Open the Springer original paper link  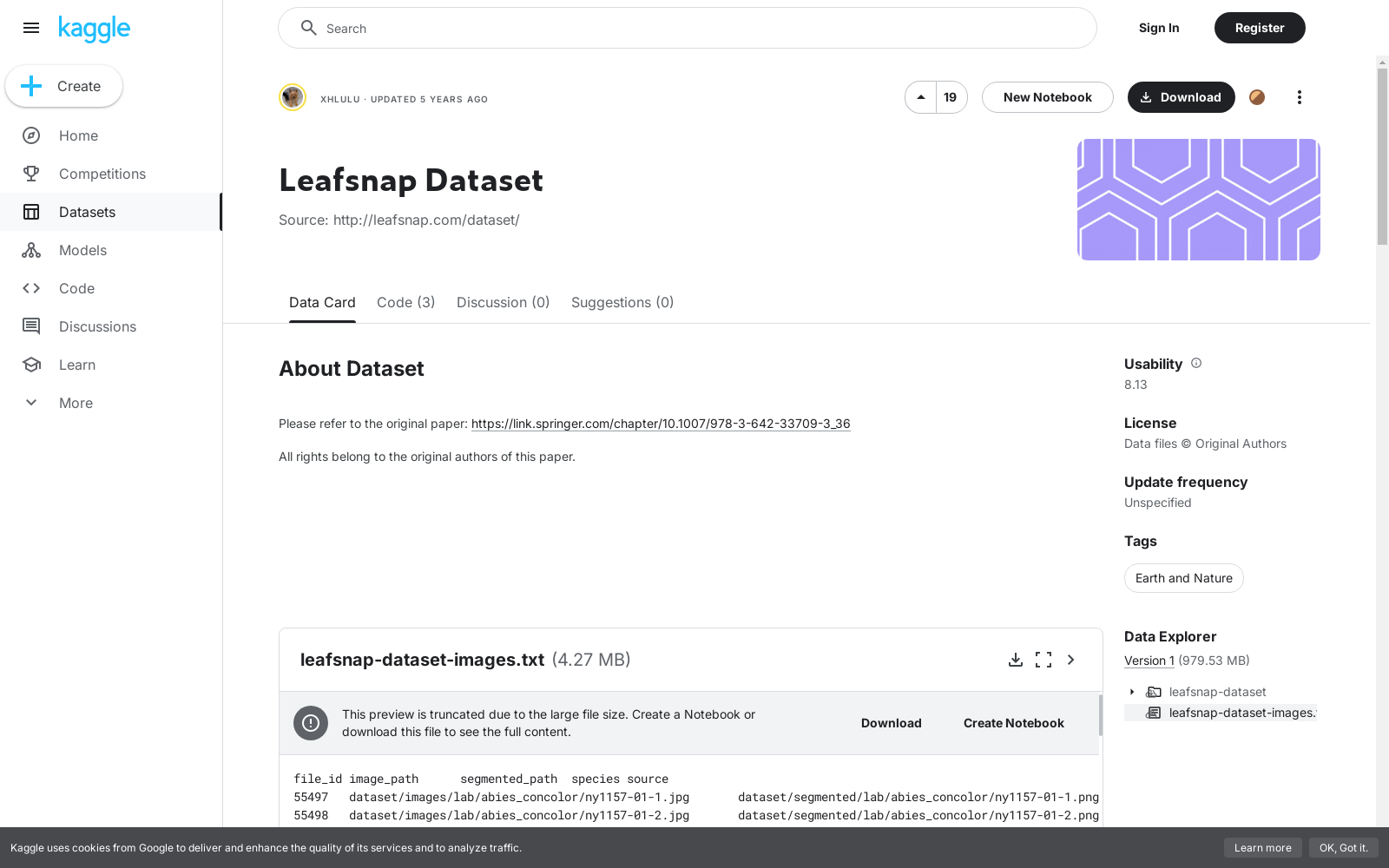[661, 424]
